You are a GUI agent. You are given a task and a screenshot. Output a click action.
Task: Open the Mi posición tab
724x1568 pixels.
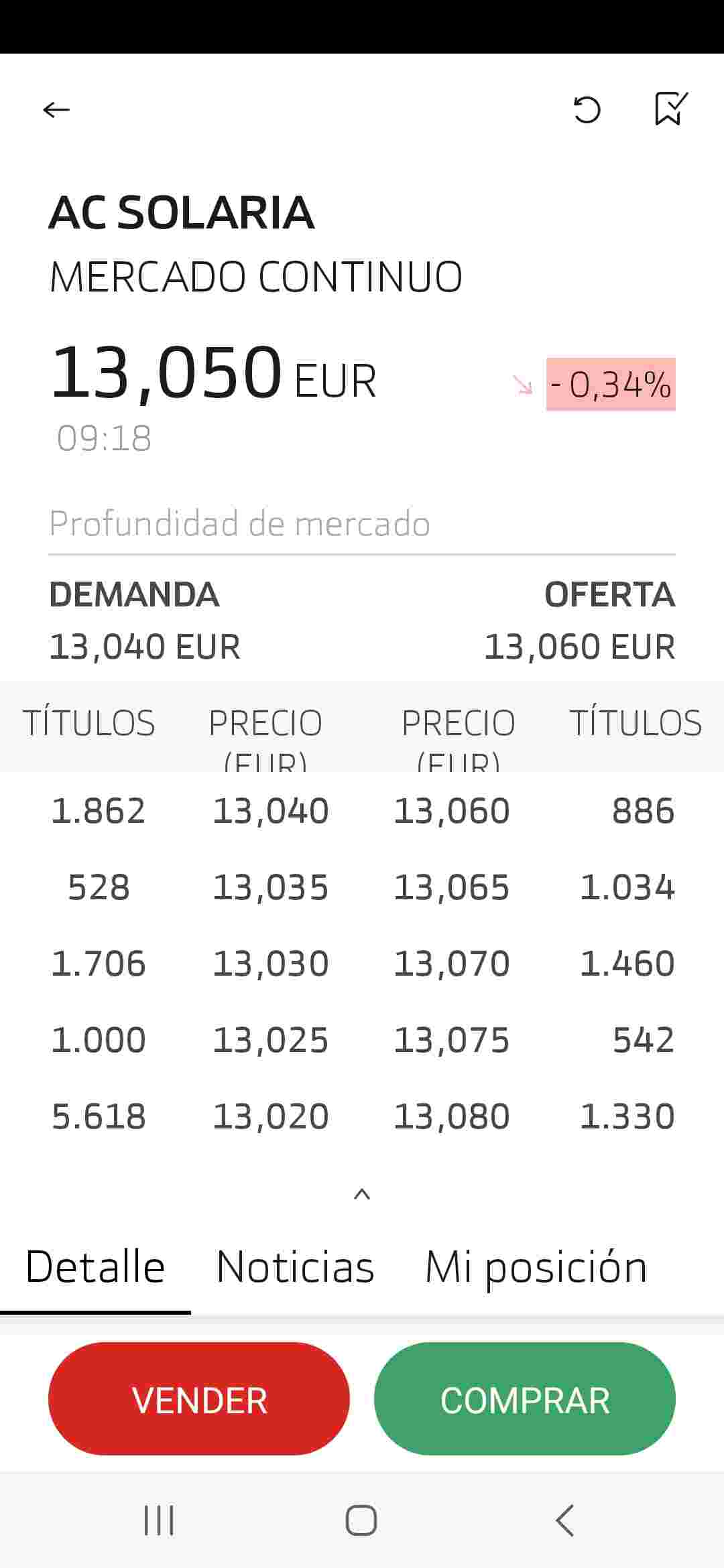point(536,1268)
